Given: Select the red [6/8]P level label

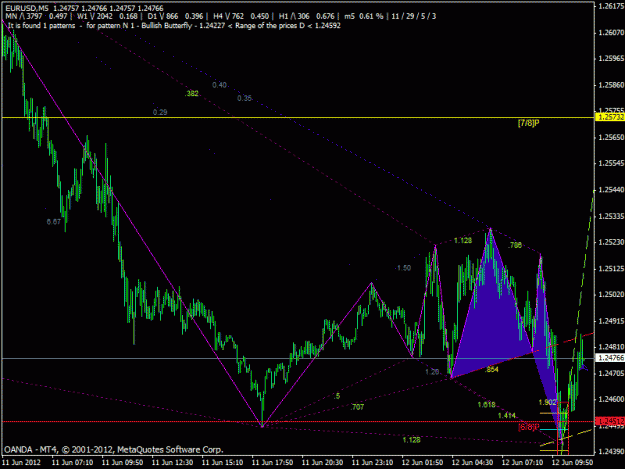Looking at the screenshot, I should (529, 427).
